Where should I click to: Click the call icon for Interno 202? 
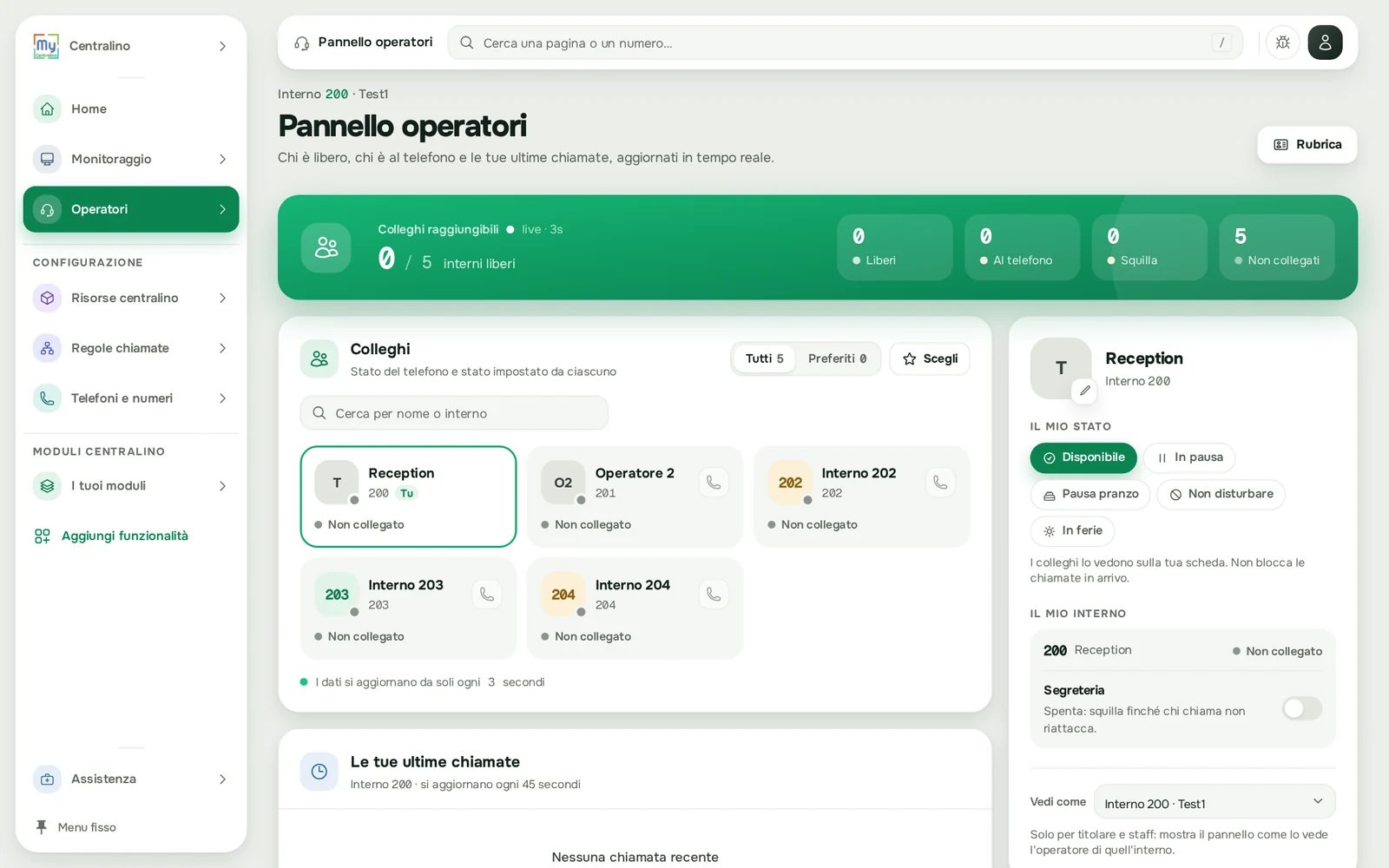(940, 483)
